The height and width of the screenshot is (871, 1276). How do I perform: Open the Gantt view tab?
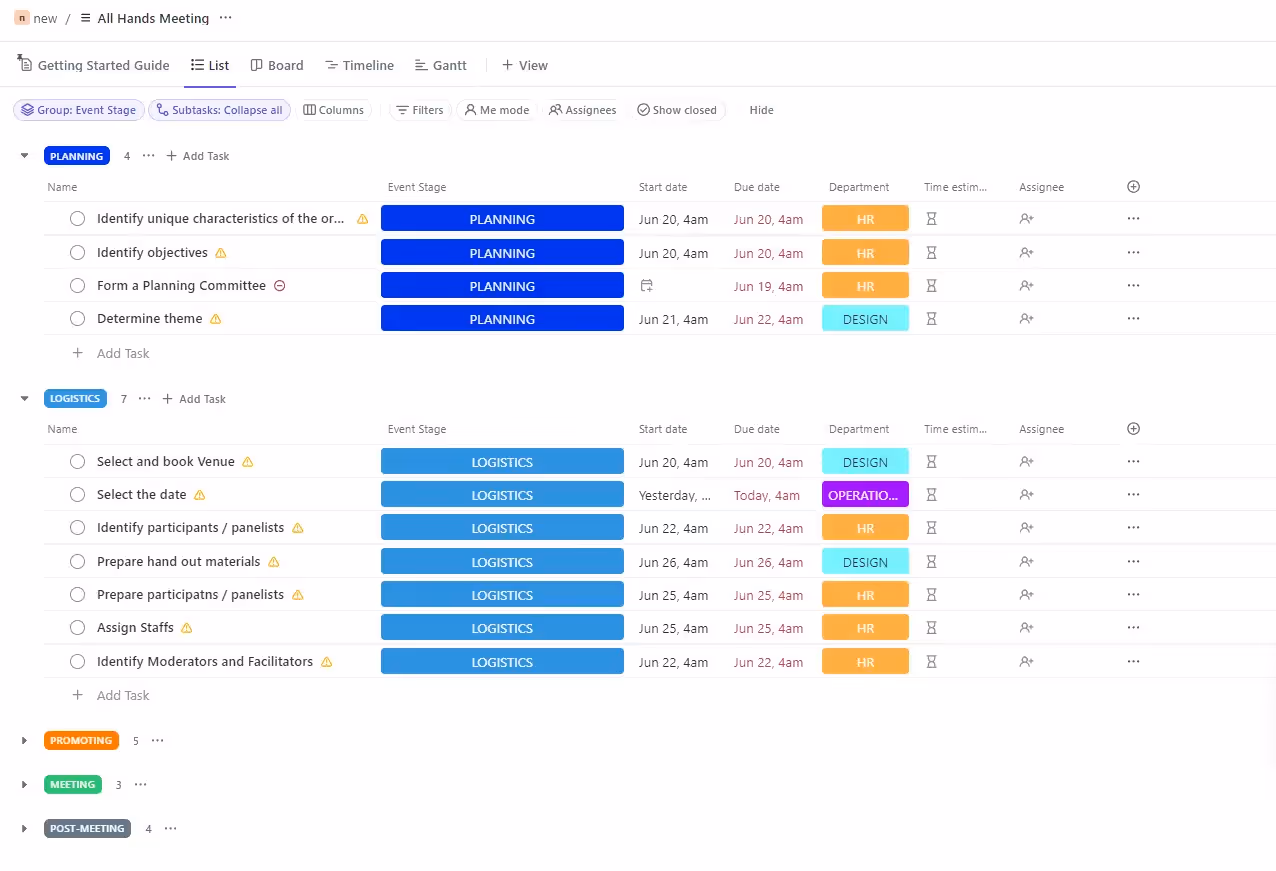point(440,65)
